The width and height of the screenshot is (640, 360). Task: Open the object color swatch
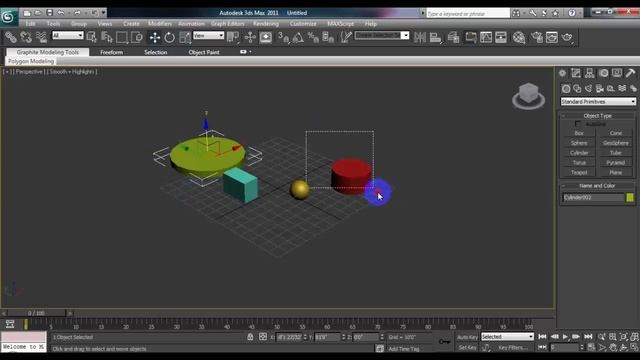point(630,198)
